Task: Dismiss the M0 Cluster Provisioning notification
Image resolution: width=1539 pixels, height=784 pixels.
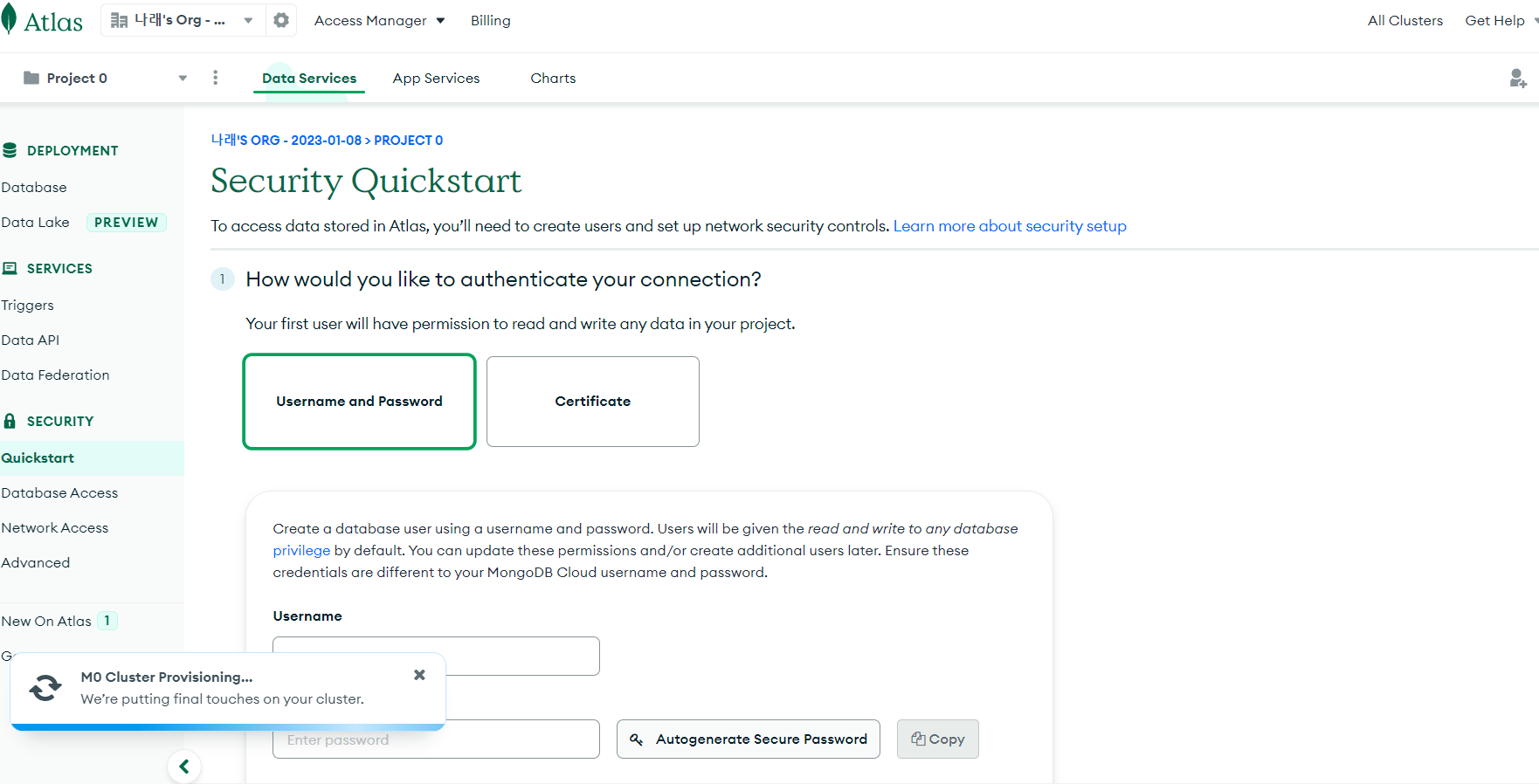Action: pyautogui.click(x=419, y=675)
